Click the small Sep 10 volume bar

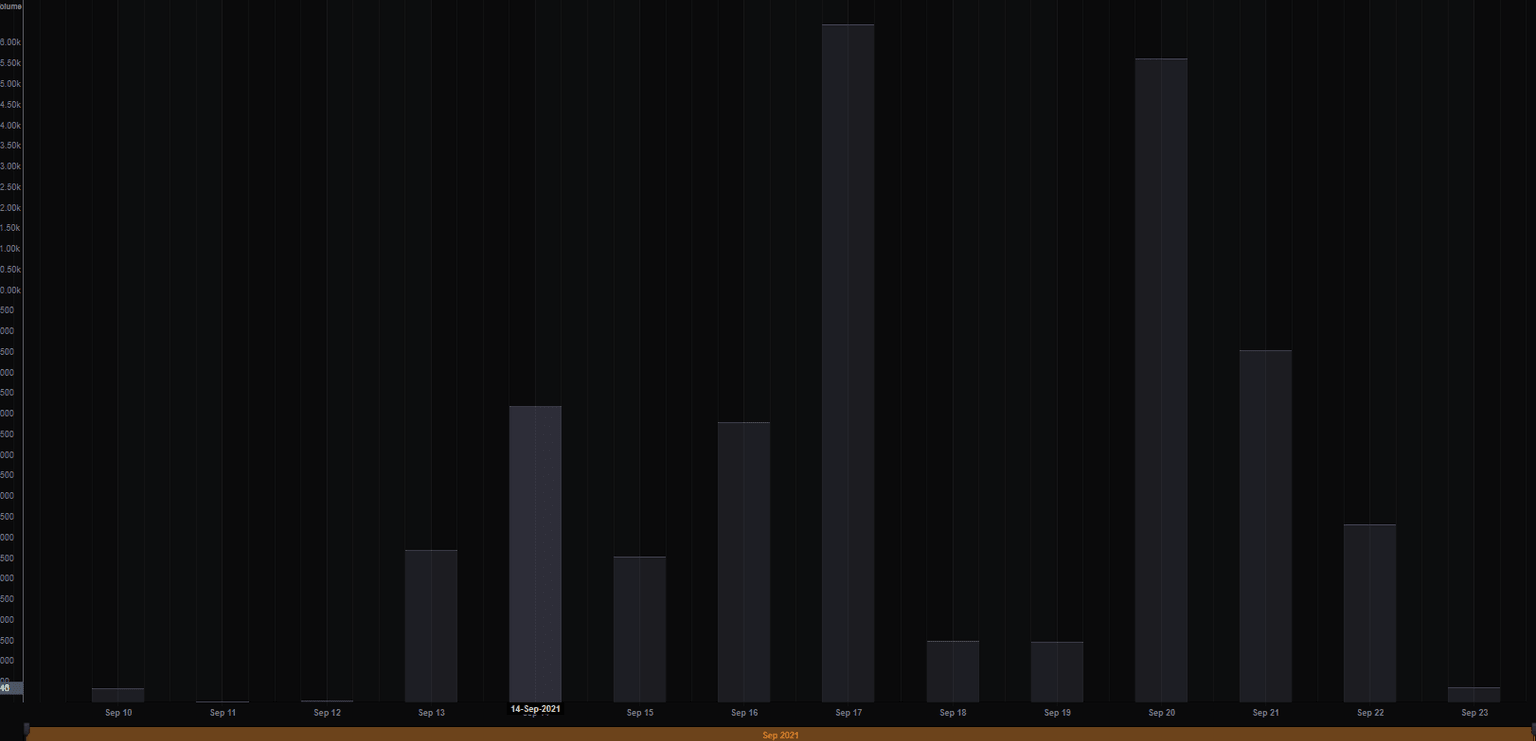(x=118, y=695)
